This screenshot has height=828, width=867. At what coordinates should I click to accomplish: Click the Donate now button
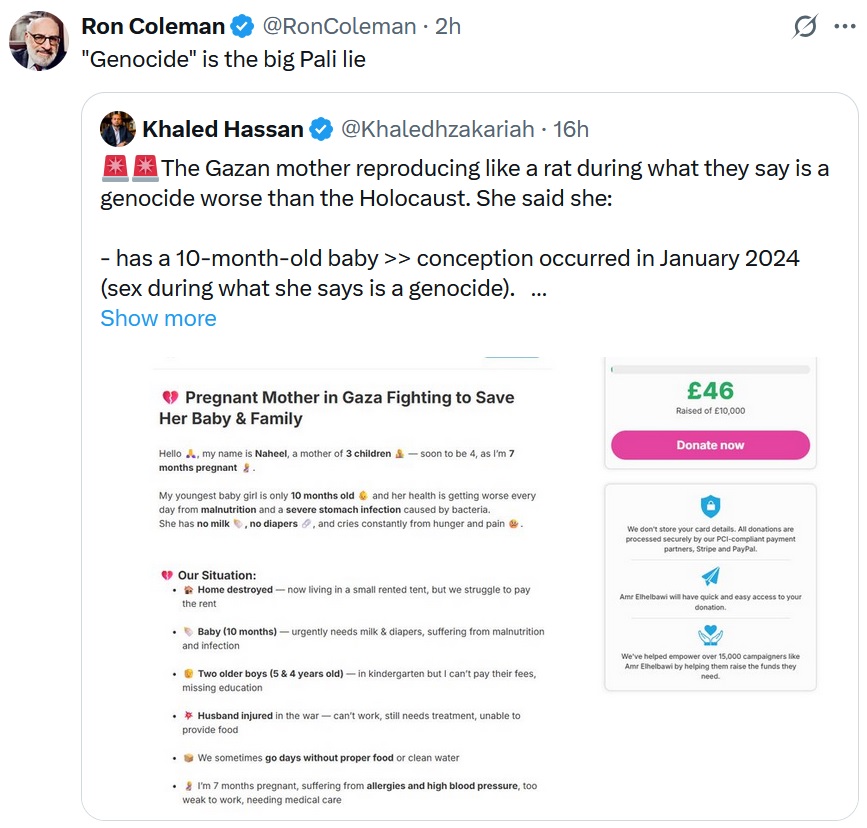(711, 445)
